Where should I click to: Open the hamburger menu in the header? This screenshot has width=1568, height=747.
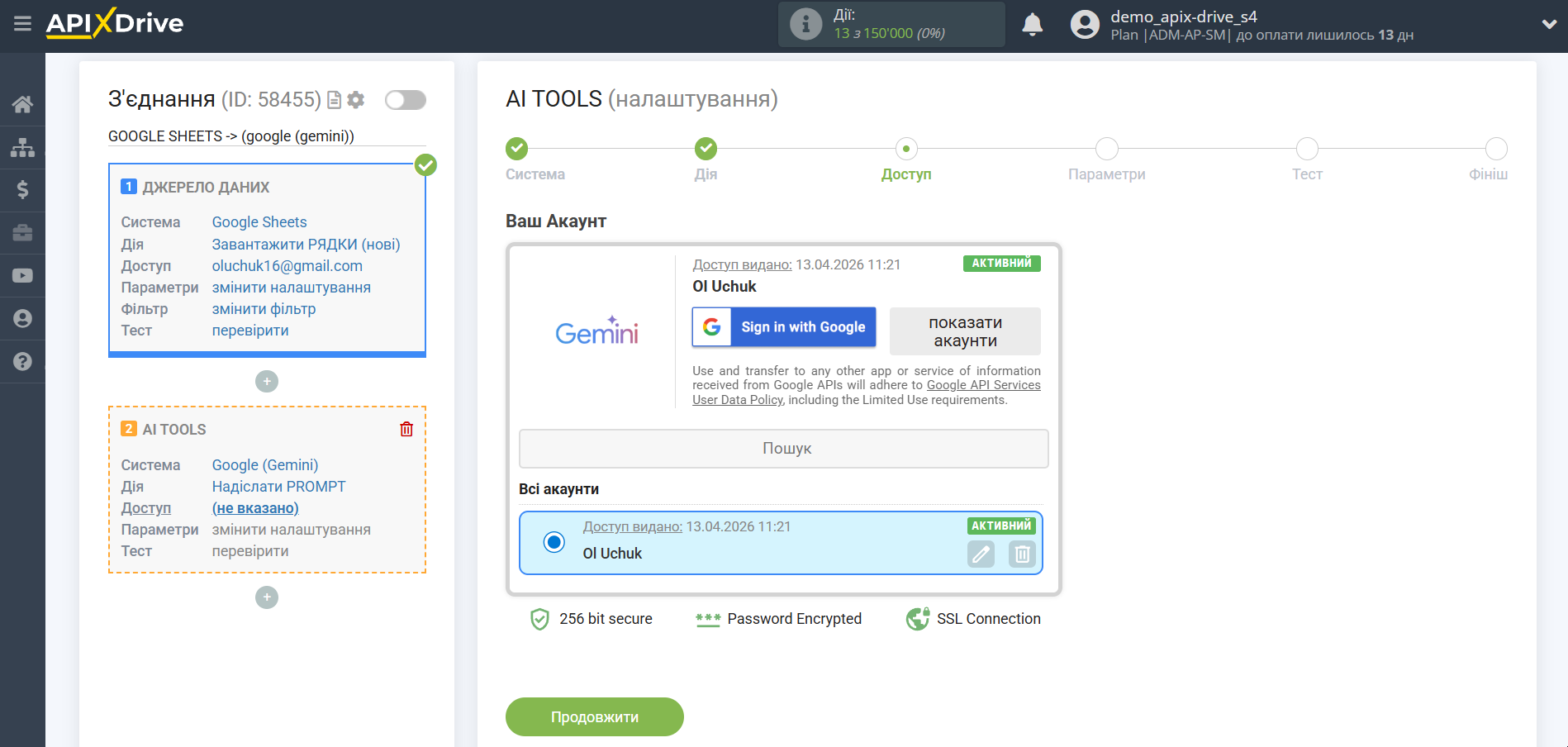(22, 24)
